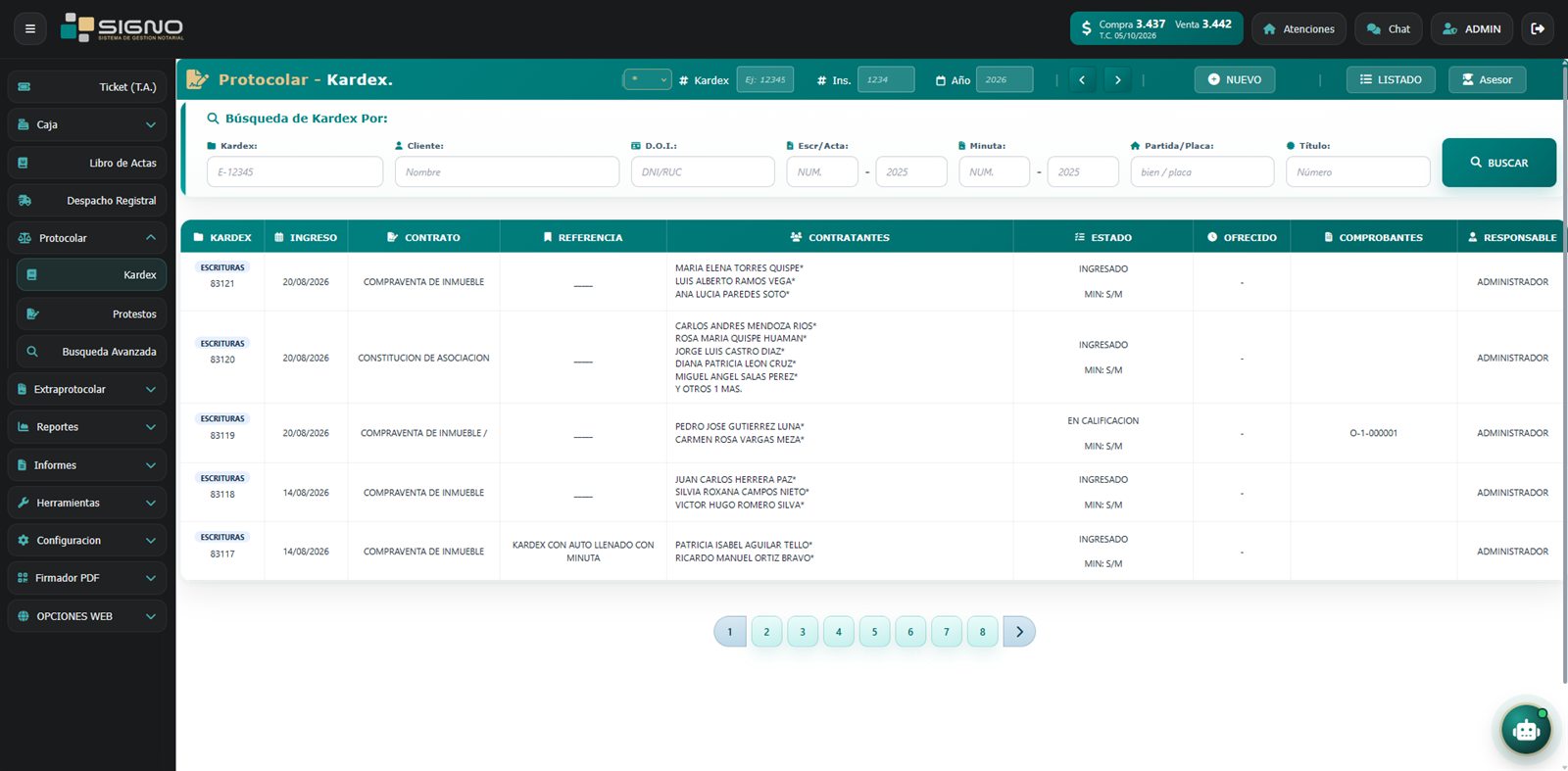Open Despacho Registral in sidebar
The width and height of the screenshot is (1568, 771).
(x=87, y=200)
